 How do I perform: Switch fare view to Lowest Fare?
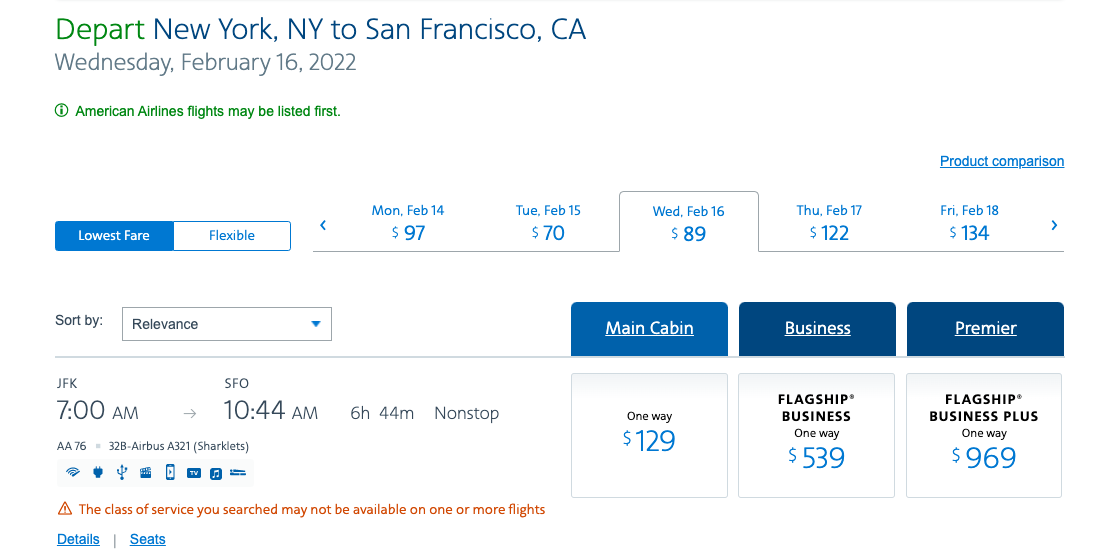[x=114, y=236]
